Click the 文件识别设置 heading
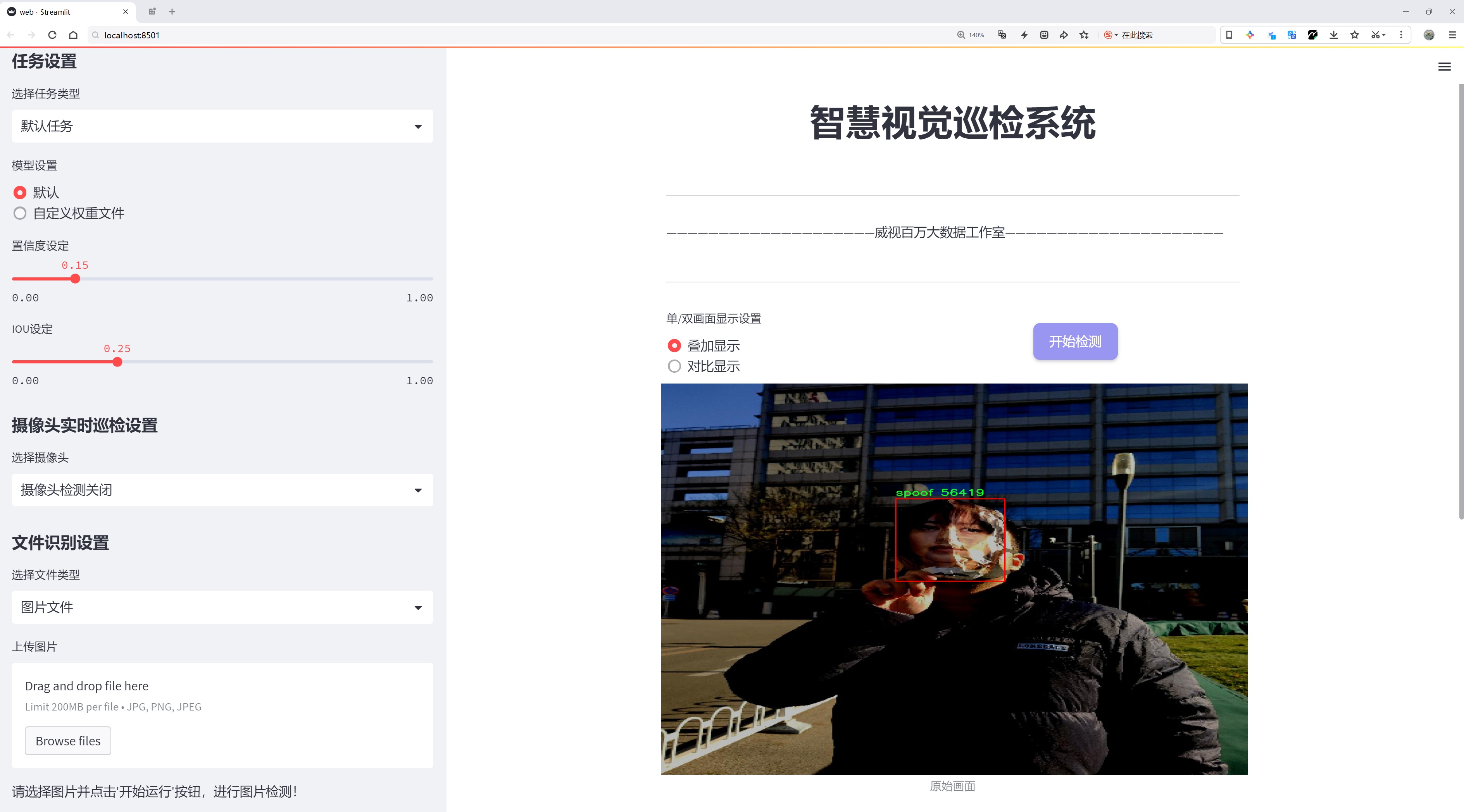Viewport: 1464px width, 812px height. point(60,542)
